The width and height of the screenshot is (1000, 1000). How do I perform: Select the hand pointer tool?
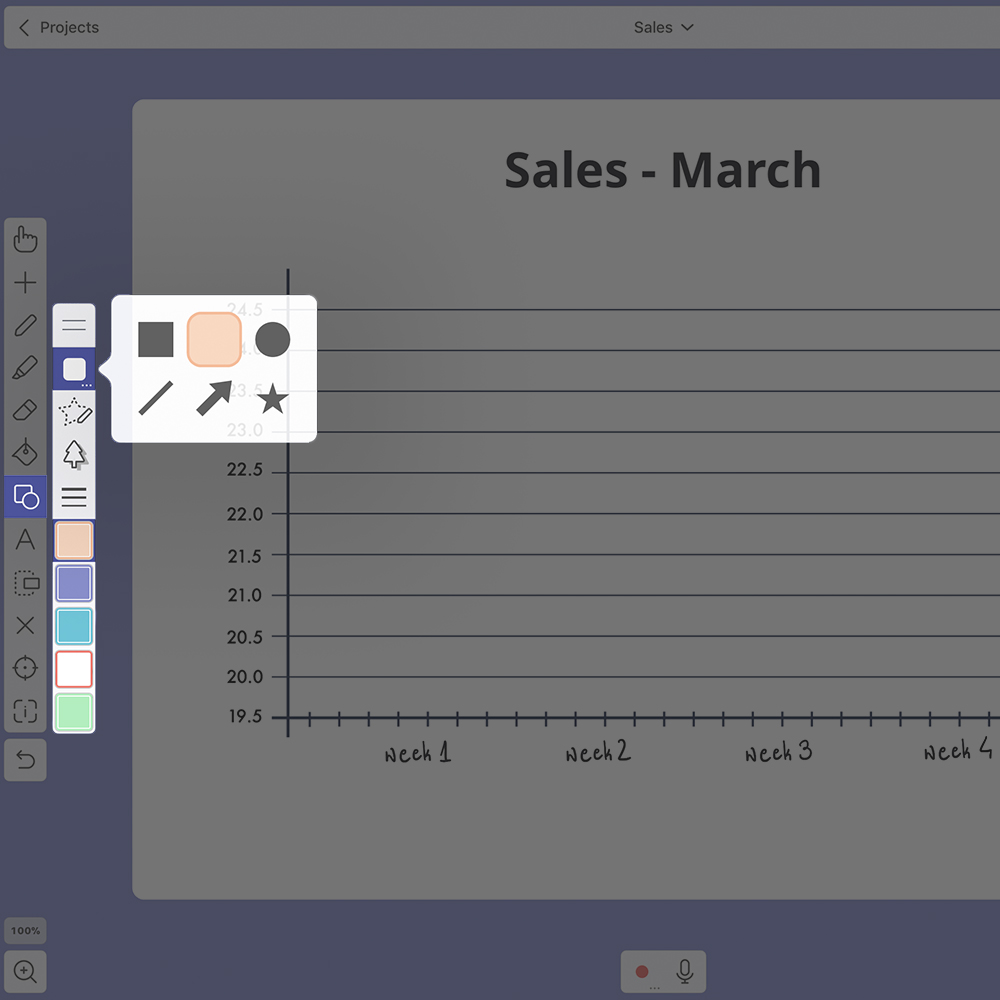[26, 240]
